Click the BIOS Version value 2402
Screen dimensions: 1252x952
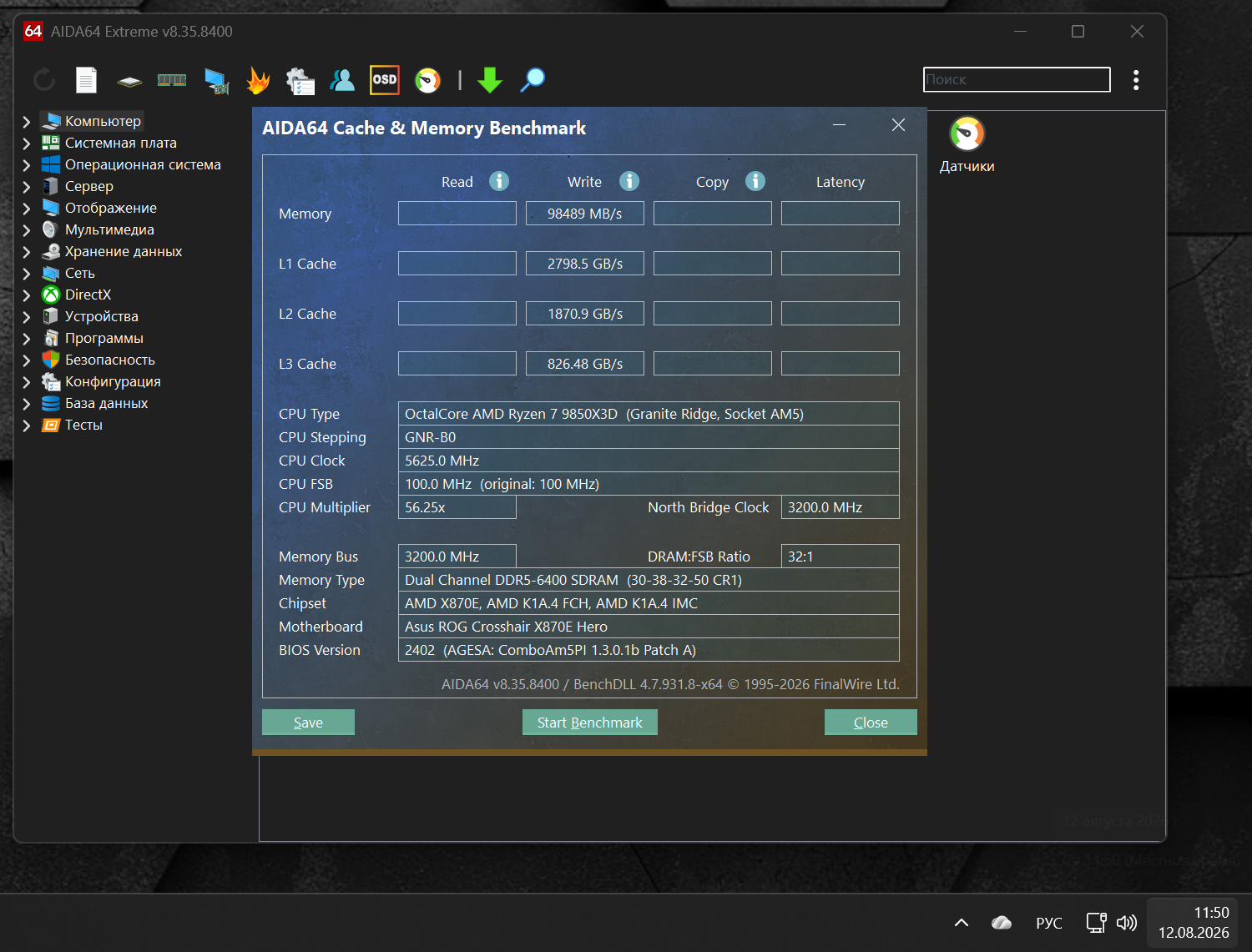(x=649, y=650)
